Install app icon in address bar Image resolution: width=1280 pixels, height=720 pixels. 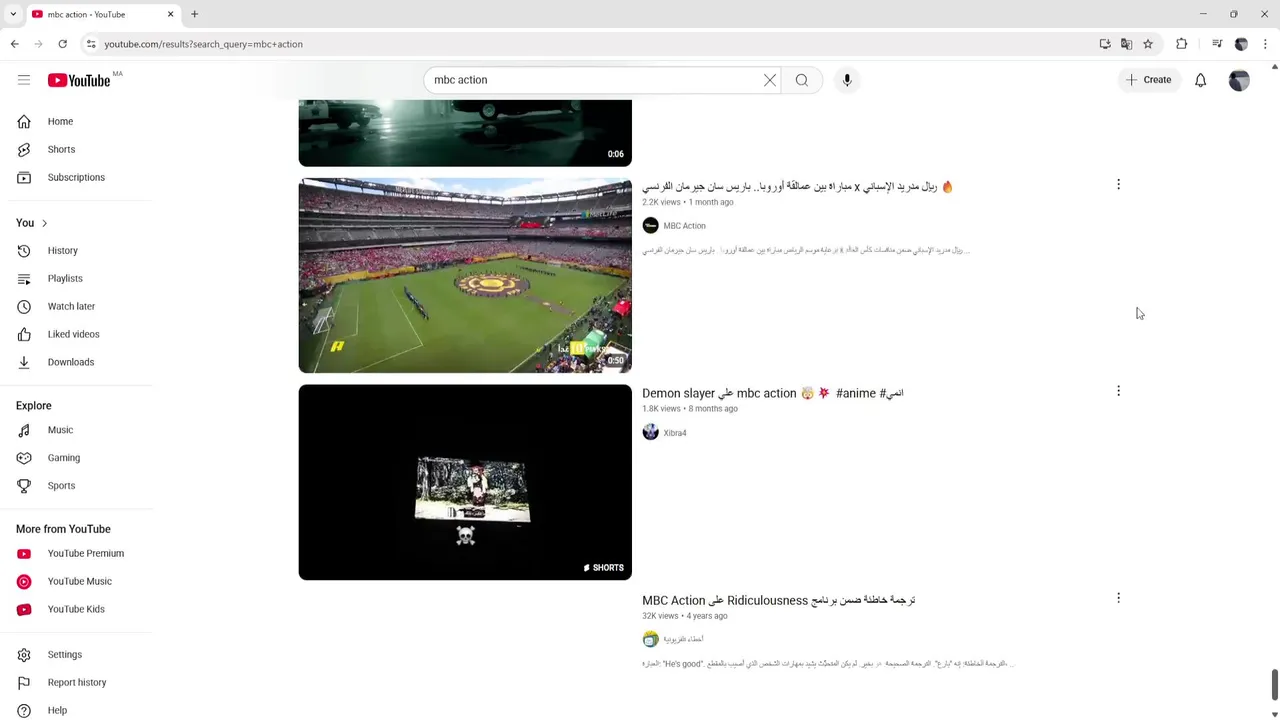tap(1105, 44)
